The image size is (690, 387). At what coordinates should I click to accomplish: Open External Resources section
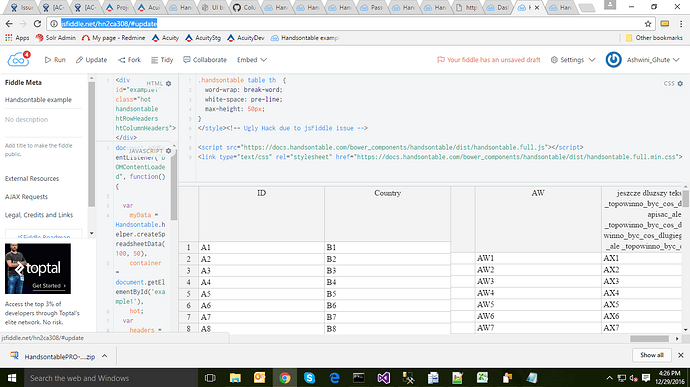pos(32,178)
